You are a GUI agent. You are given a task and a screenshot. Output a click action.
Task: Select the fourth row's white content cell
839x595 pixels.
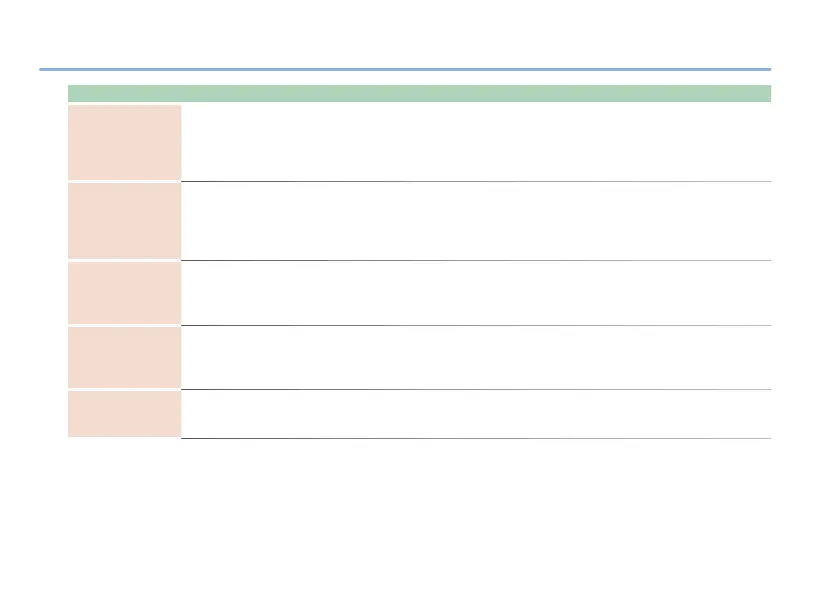[475, 356]
